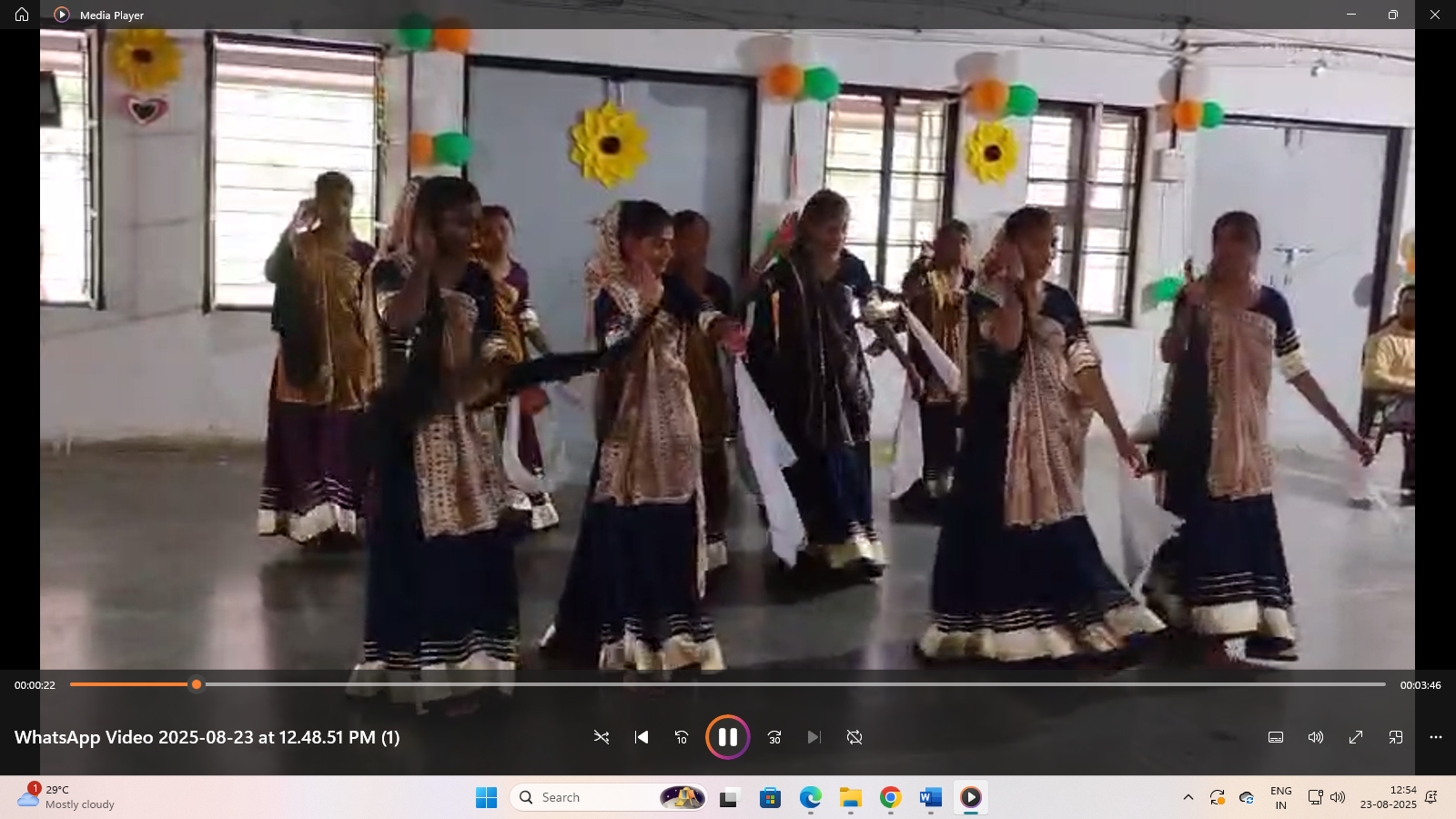
Task: Go to the Media Player home page
Action: (22, 15)
